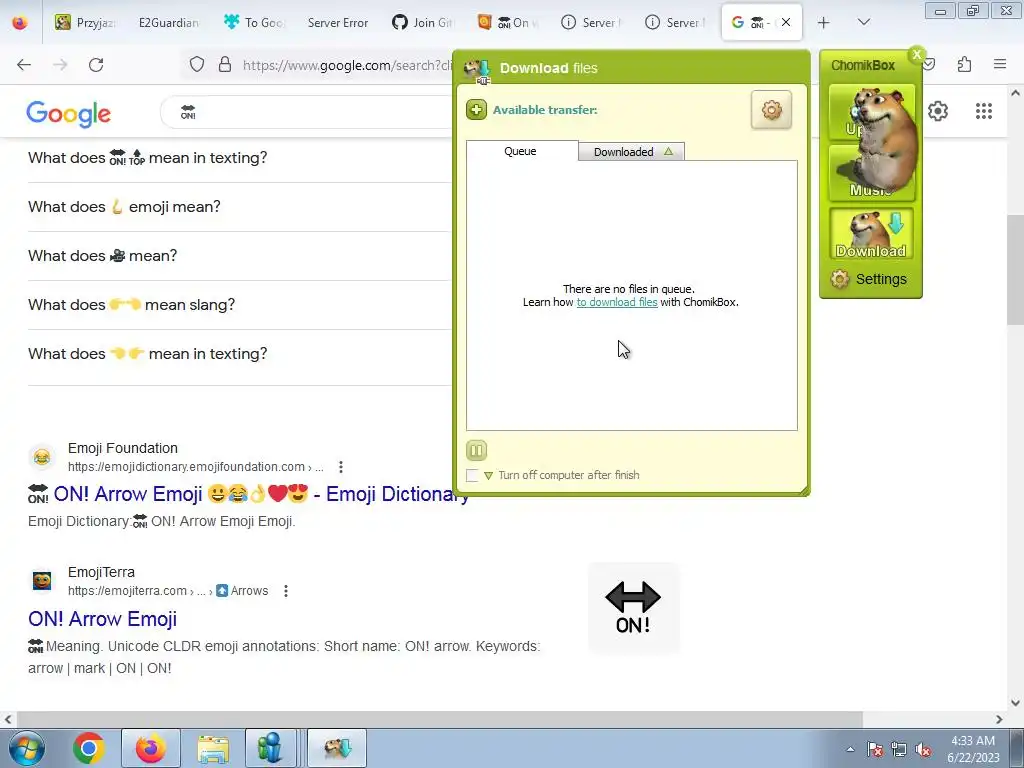Image resolution: width=1024 pixels, height=768 pixels.
Task: Open the Windows Start menu
Action: coord(26,748)
